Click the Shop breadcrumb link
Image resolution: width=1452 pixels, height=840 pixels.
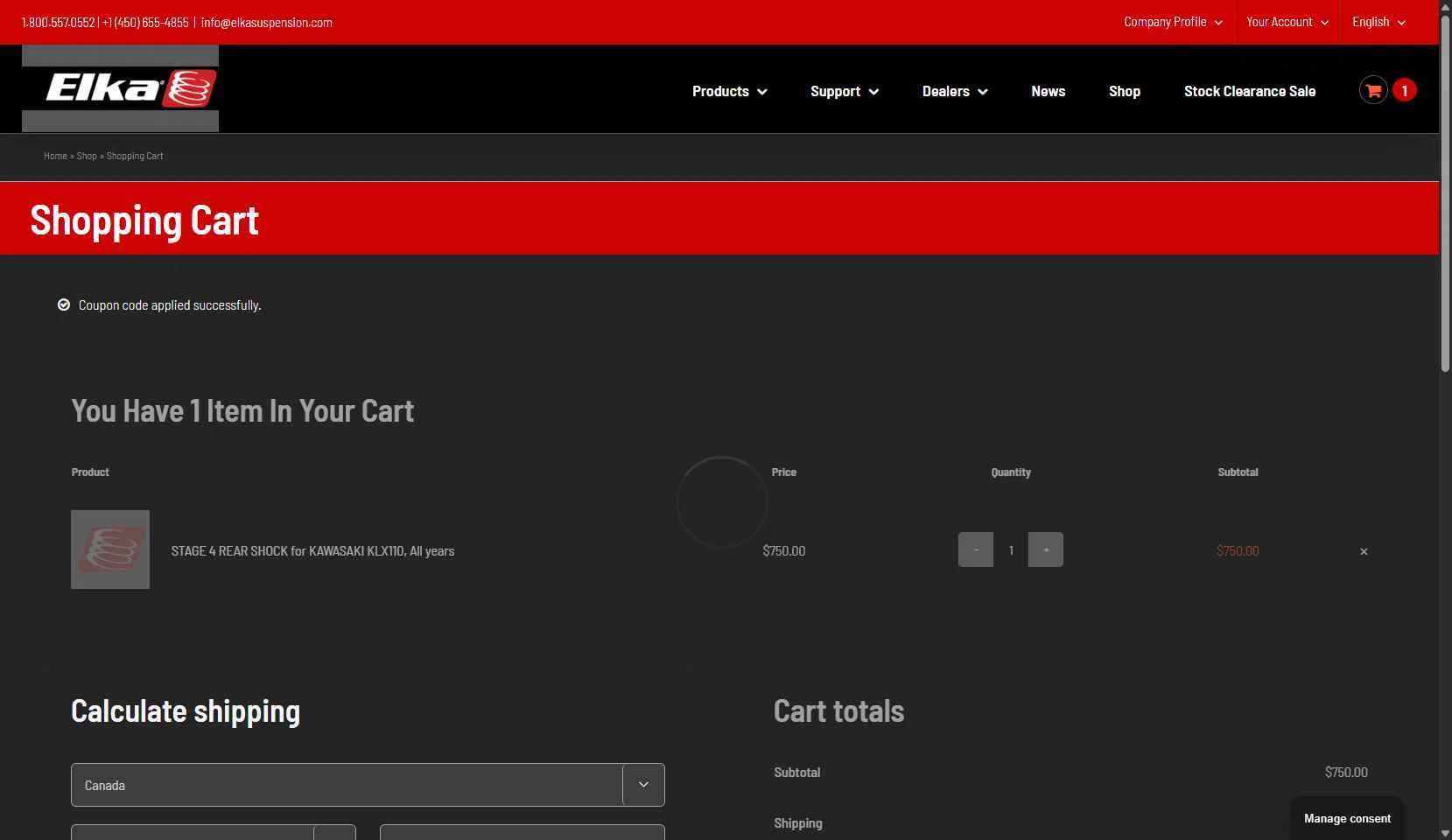click(87, 156)
